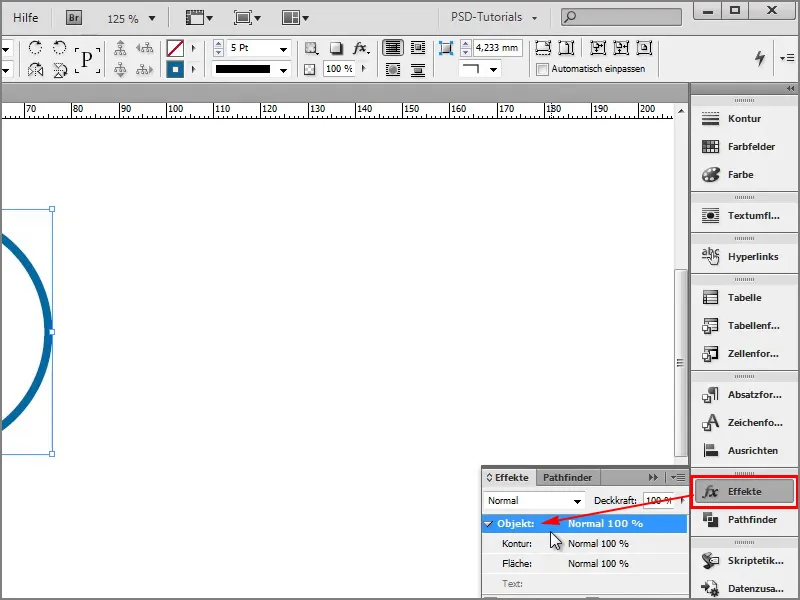
Task: Enable Automatisch einpassen checkbox
Action: (x=542, y=69)
